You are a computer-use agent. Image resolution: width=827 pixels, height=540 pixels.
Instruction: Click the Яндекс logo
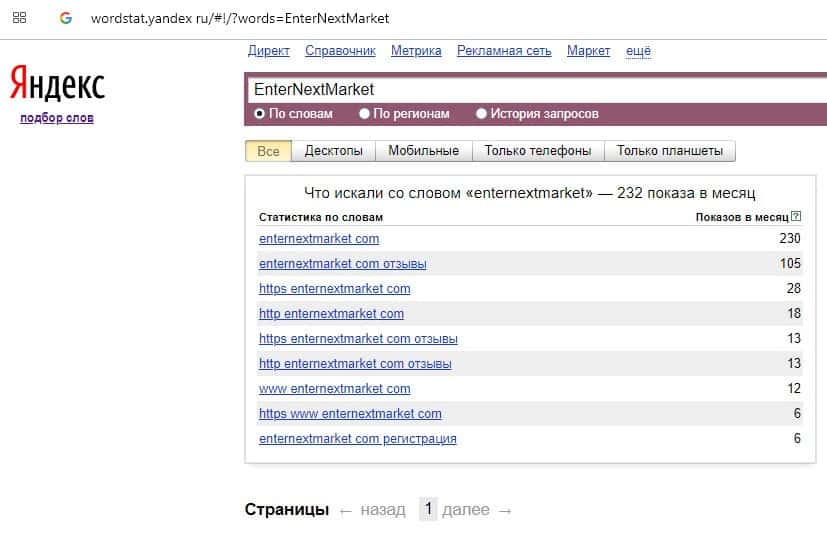coord(57,85)
